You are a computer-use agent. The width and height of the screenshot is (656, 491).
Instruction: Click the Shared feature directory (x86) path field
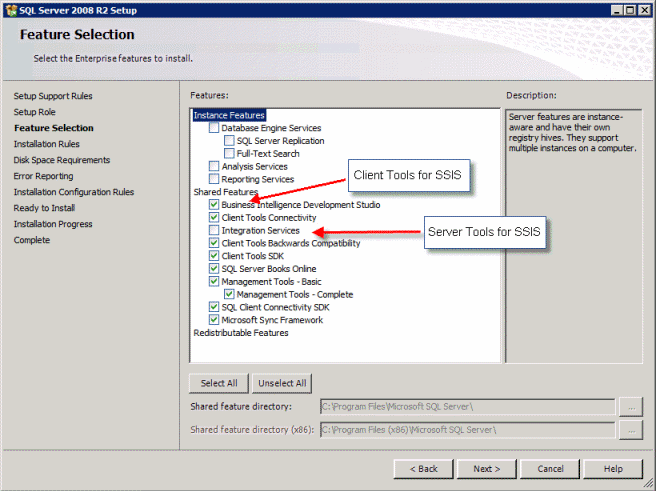(x=468, y=430)
